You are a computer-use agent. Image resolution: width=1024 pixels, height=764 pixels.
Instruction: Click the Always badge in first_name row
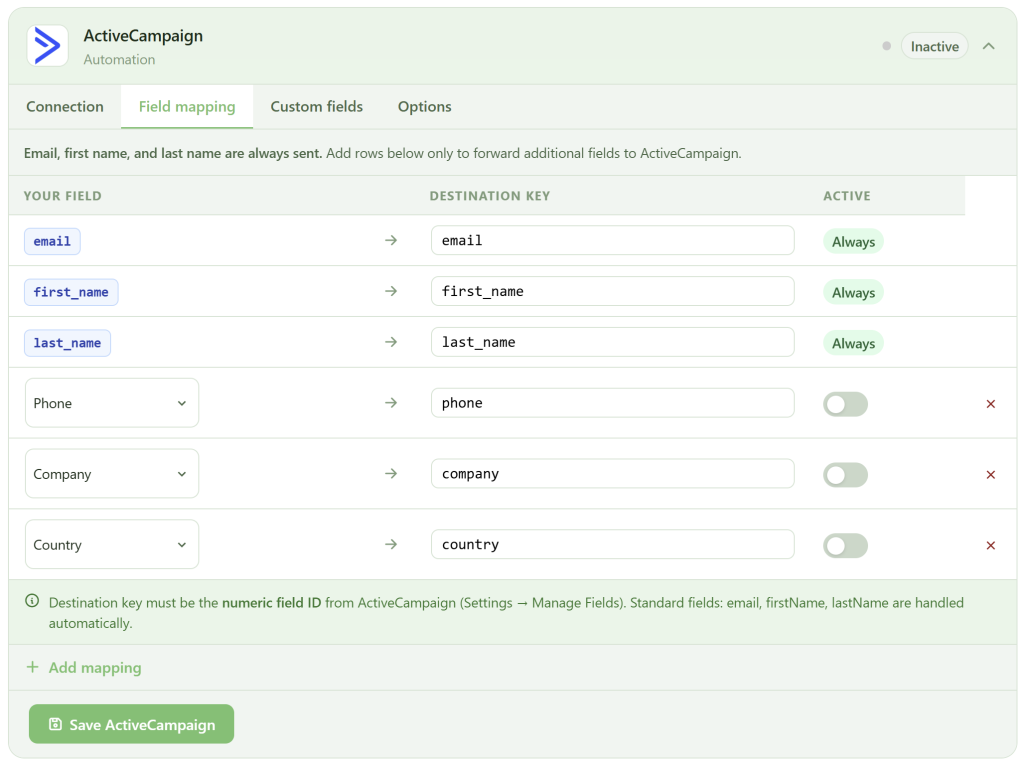point(853,293)
